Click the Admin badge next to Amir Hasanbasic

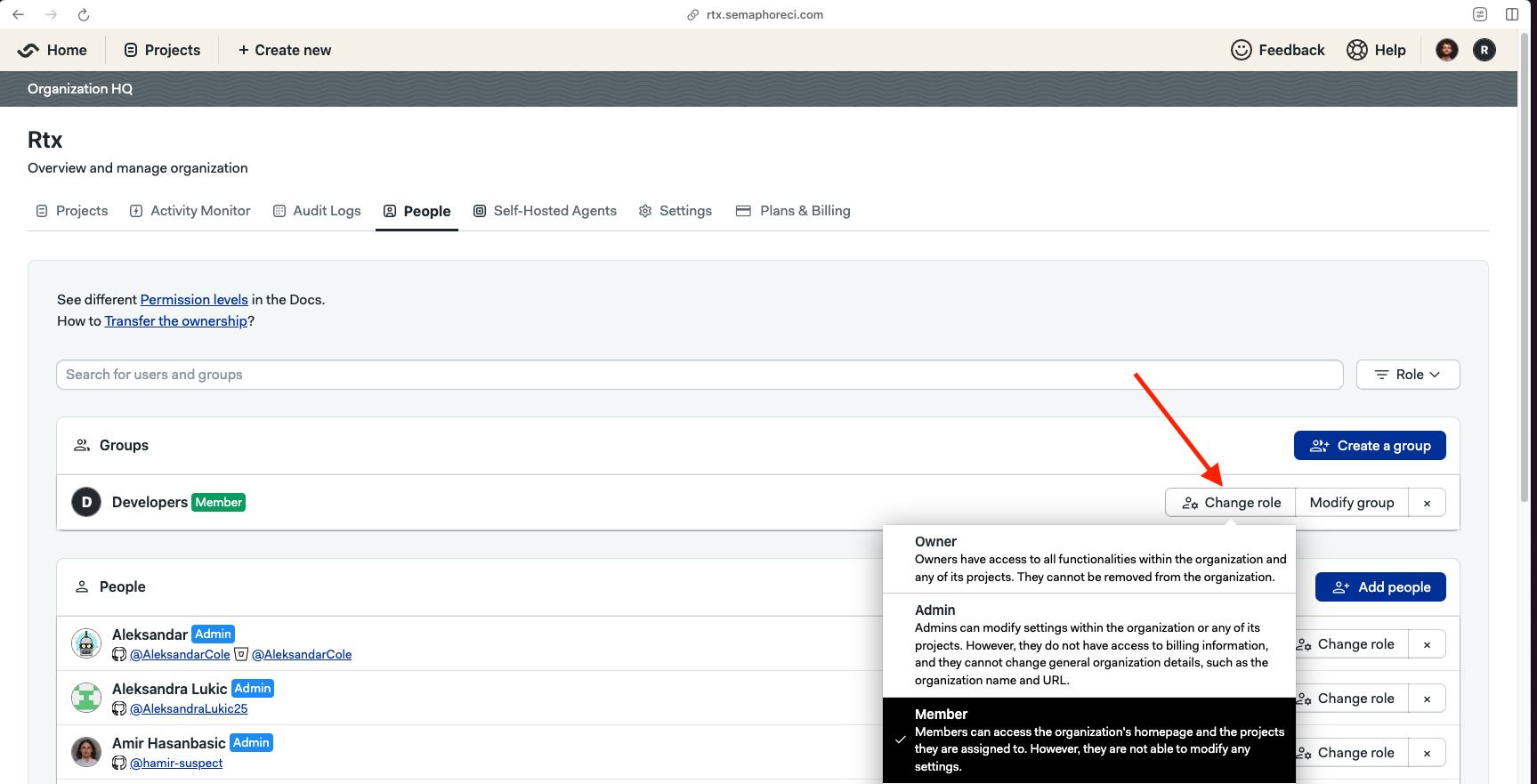point(251,742)
